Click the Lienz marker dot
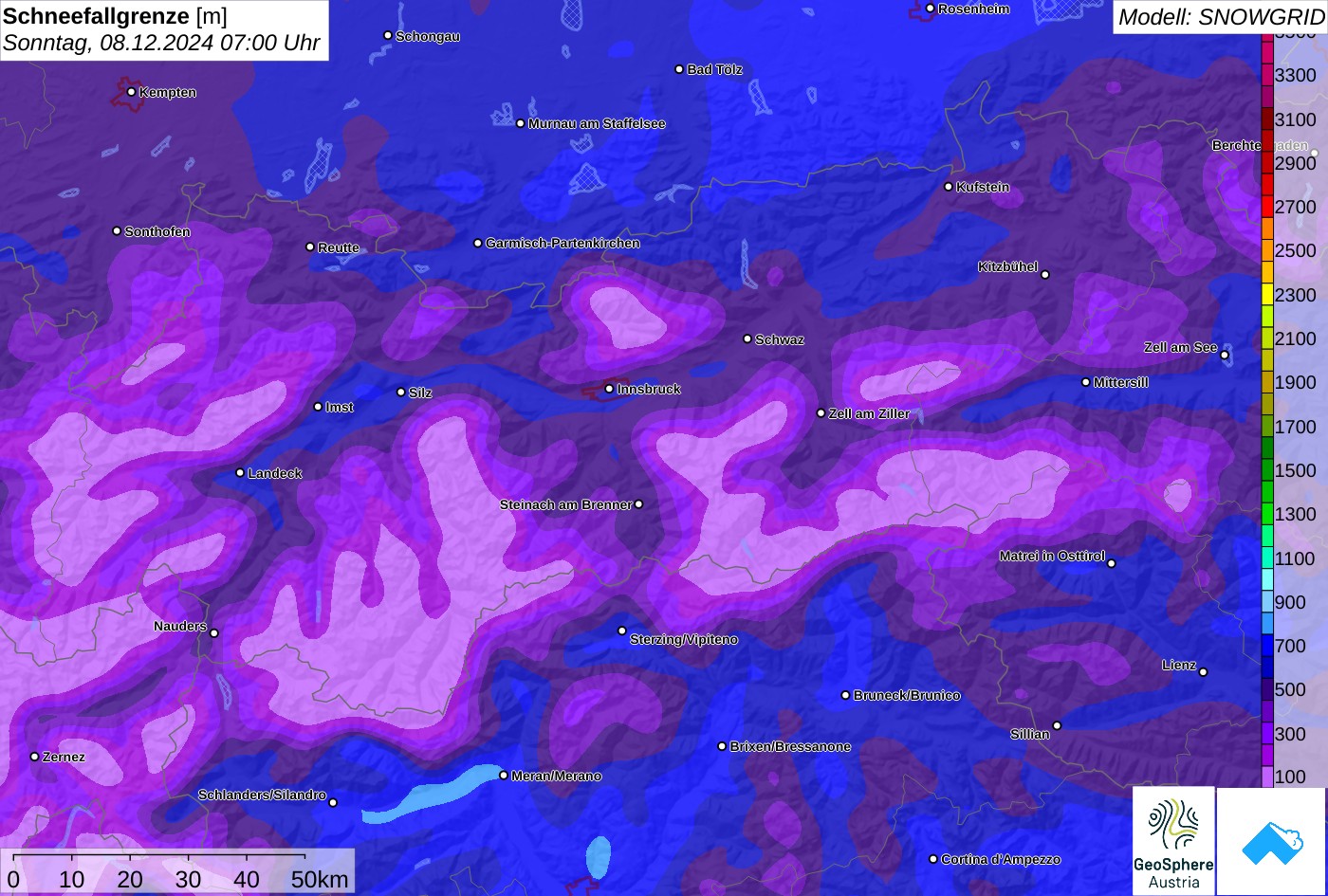 coord(1203,672)
